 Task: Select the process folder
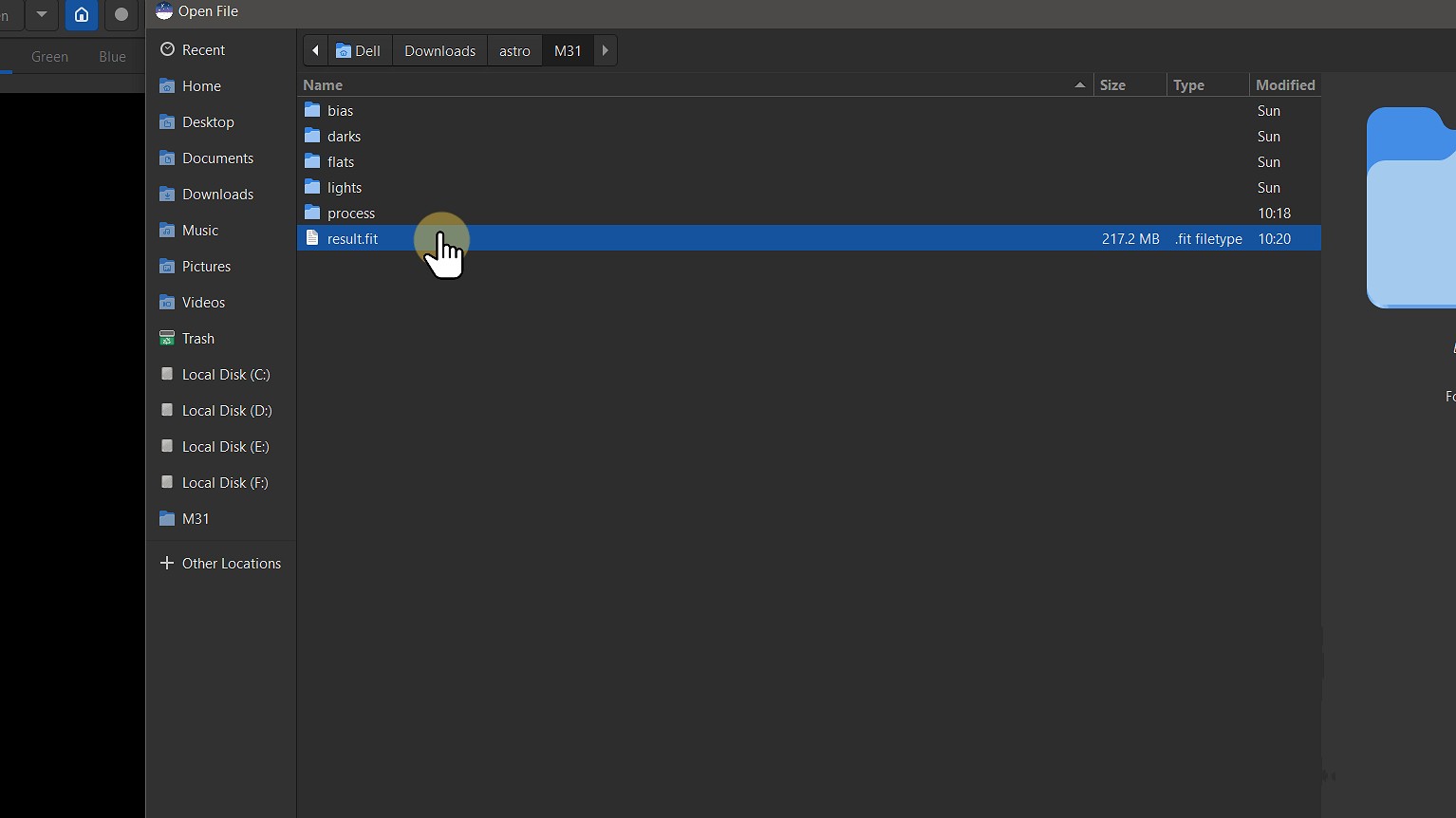coord(351,214)
